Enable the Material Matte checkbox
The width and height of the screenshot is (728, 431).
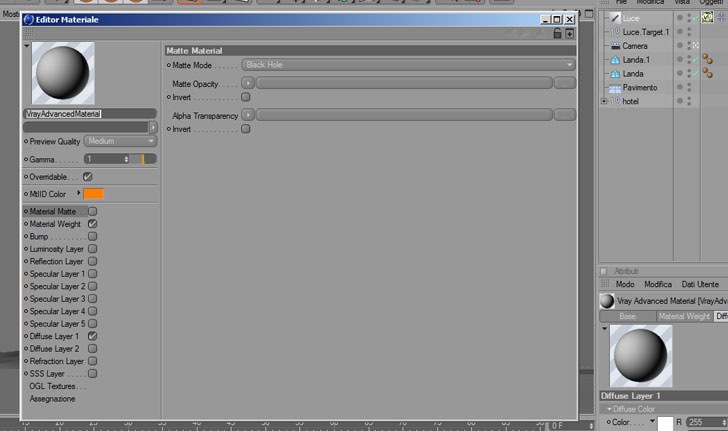pos(92,211)
